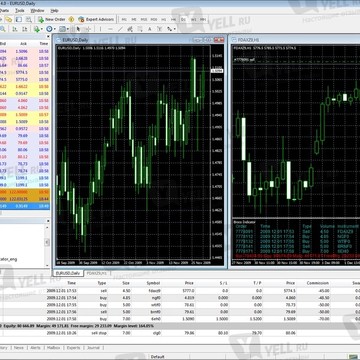Open MetaEditor via the yellow diamond icon
Image resolution: width=360 pixels, height=360 pixels.
(71, 19)
